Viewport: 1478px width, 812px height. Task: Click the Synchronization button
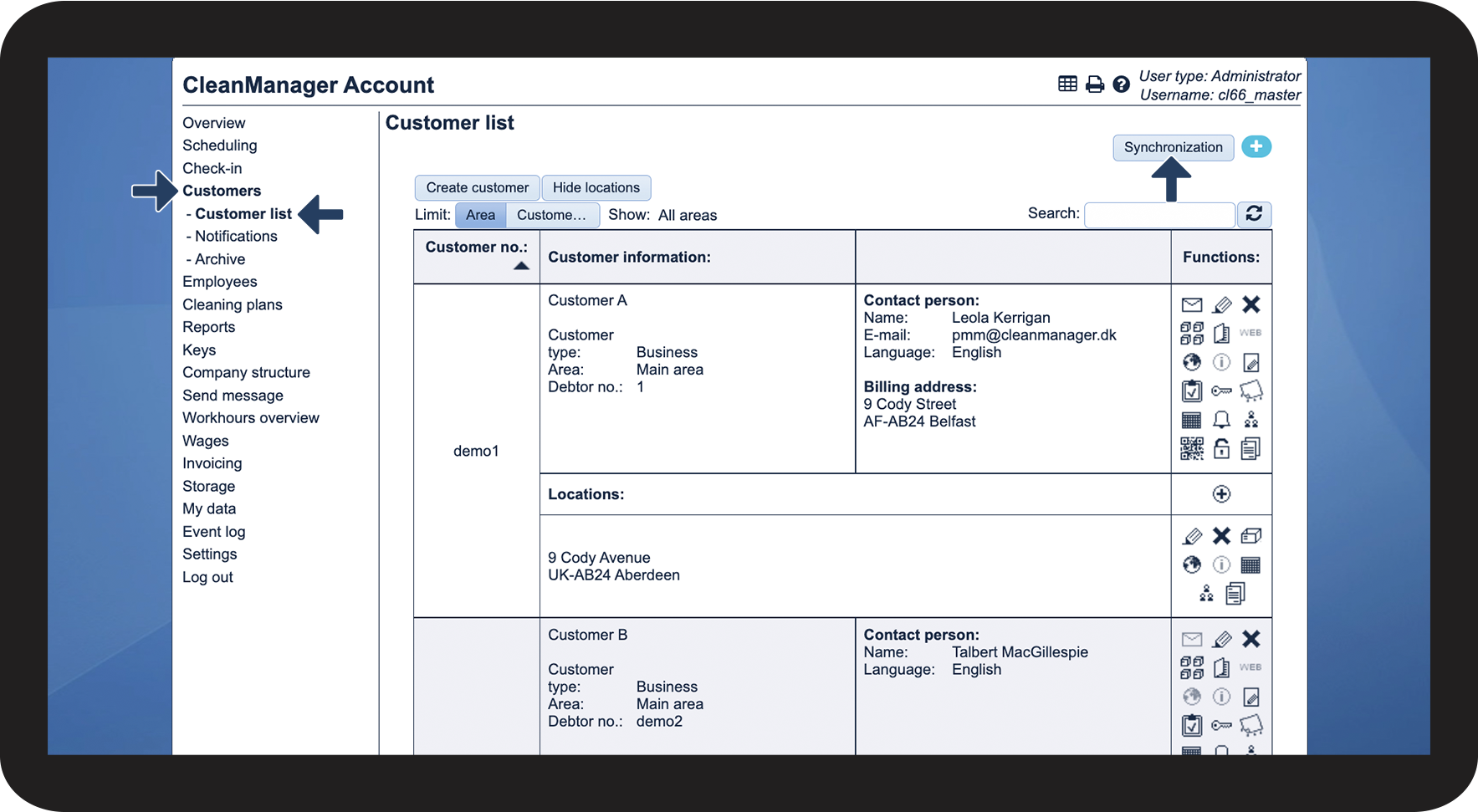[x=1173, y=147]
